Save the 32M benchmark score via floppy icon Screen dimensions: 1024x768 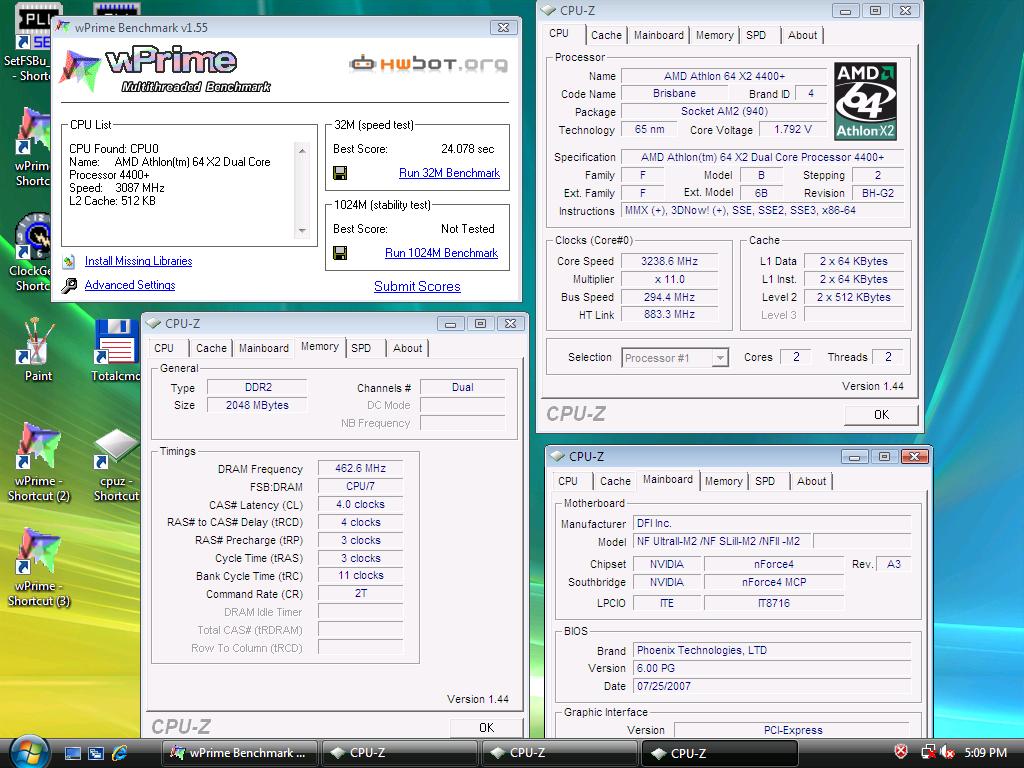(340, 173)
